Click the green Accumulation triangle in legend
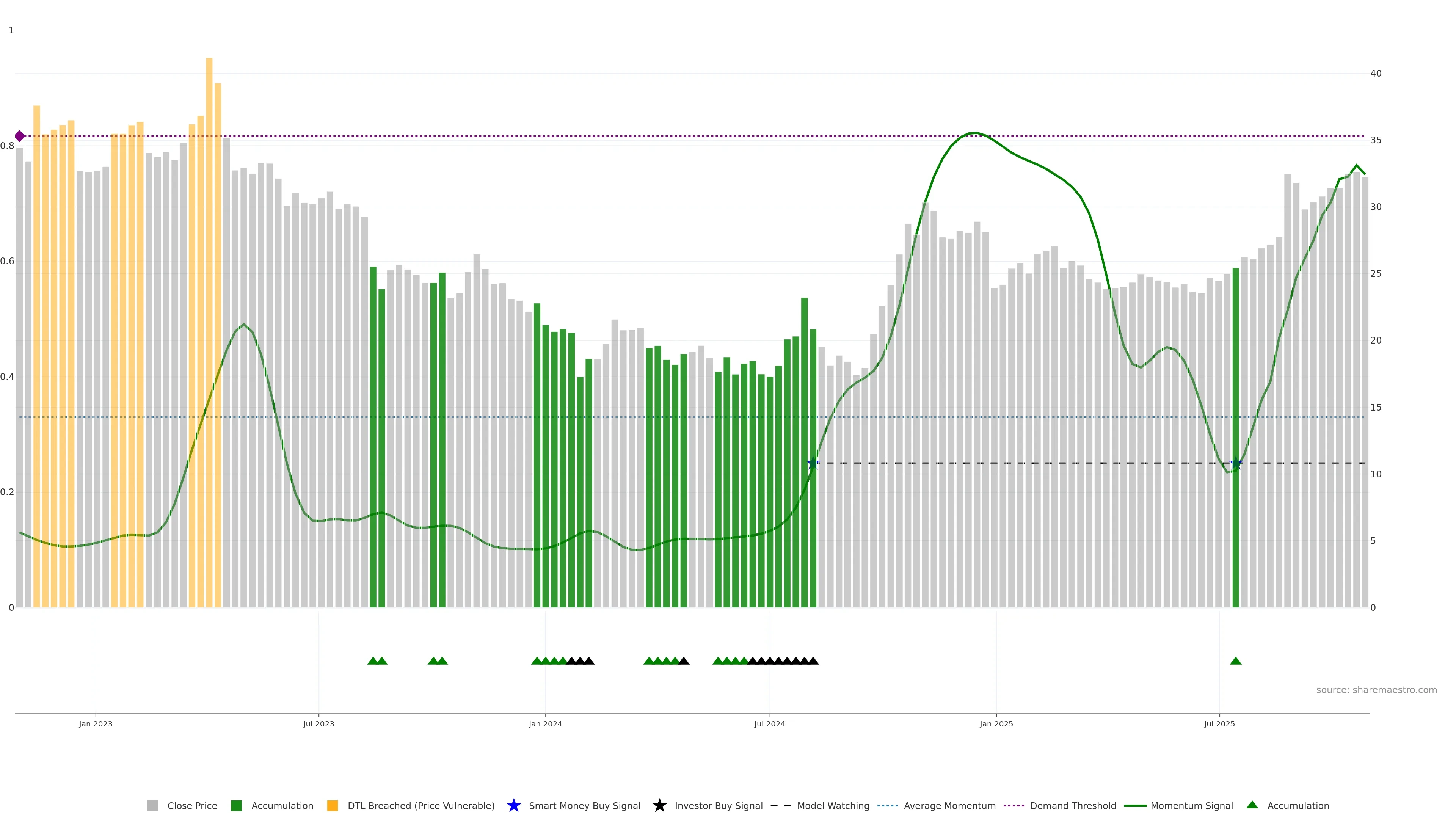 pyautogui.click(x=1252, y=805)
